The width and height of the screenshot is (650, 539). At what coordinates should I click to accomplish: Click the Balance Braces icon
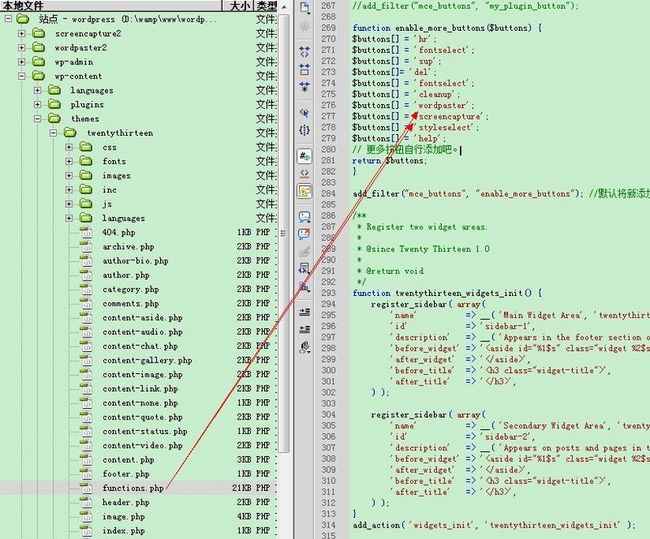(x=305, y=130)
